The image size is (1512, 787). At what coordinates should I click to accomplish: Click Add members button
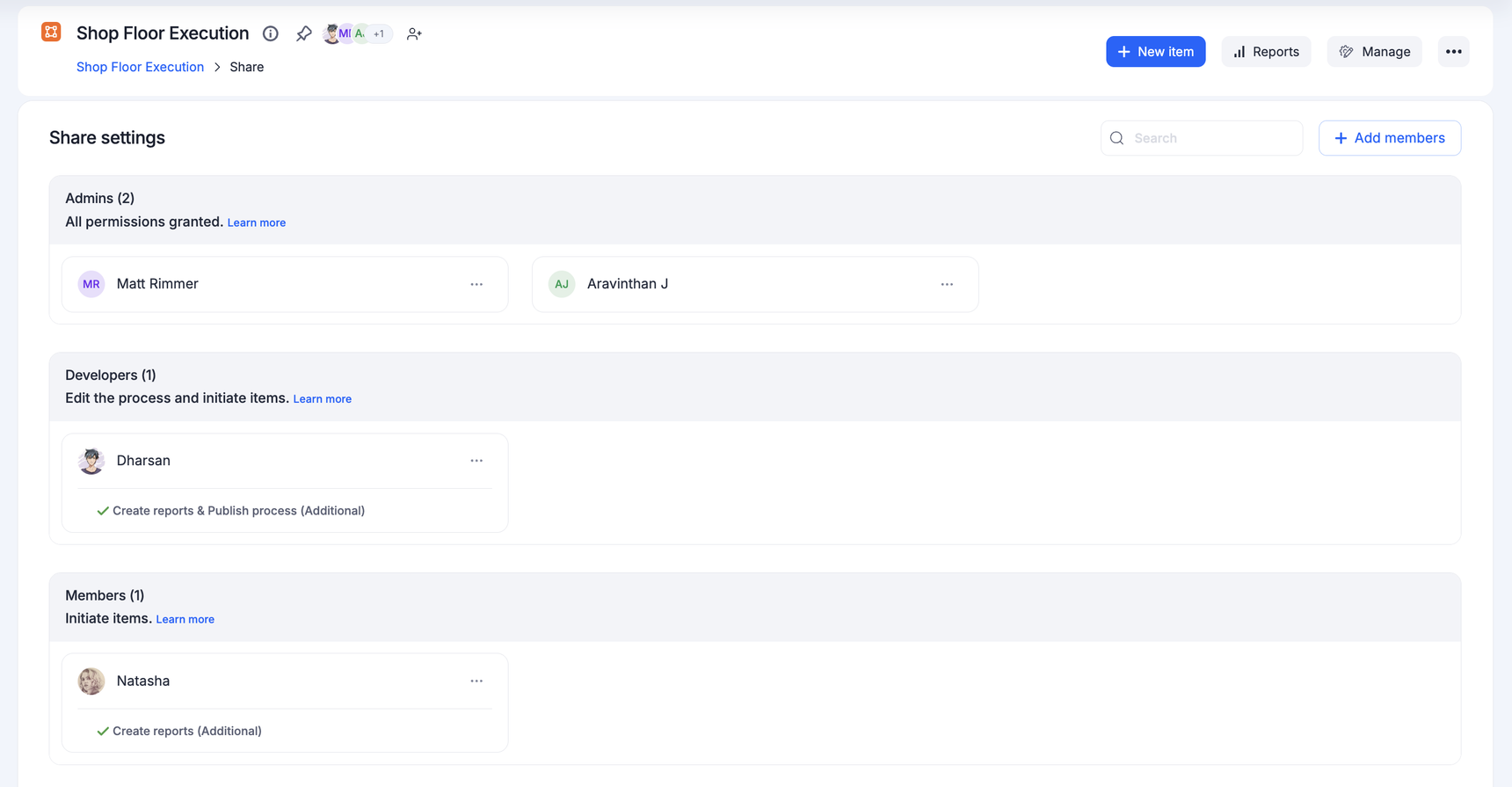tap(1389, 138)
